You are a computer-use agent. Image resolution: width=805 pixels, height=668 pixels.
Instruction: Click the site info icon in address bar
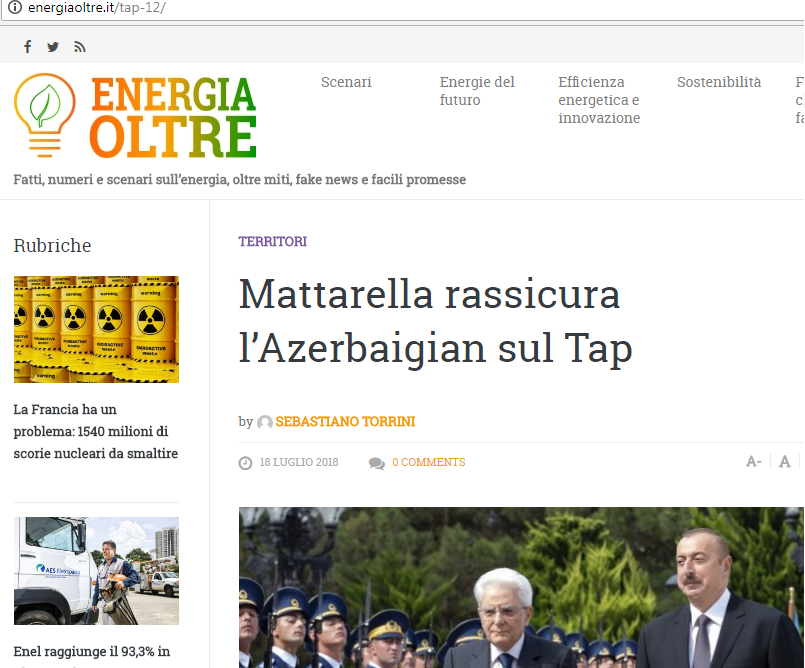pos(13,8)
